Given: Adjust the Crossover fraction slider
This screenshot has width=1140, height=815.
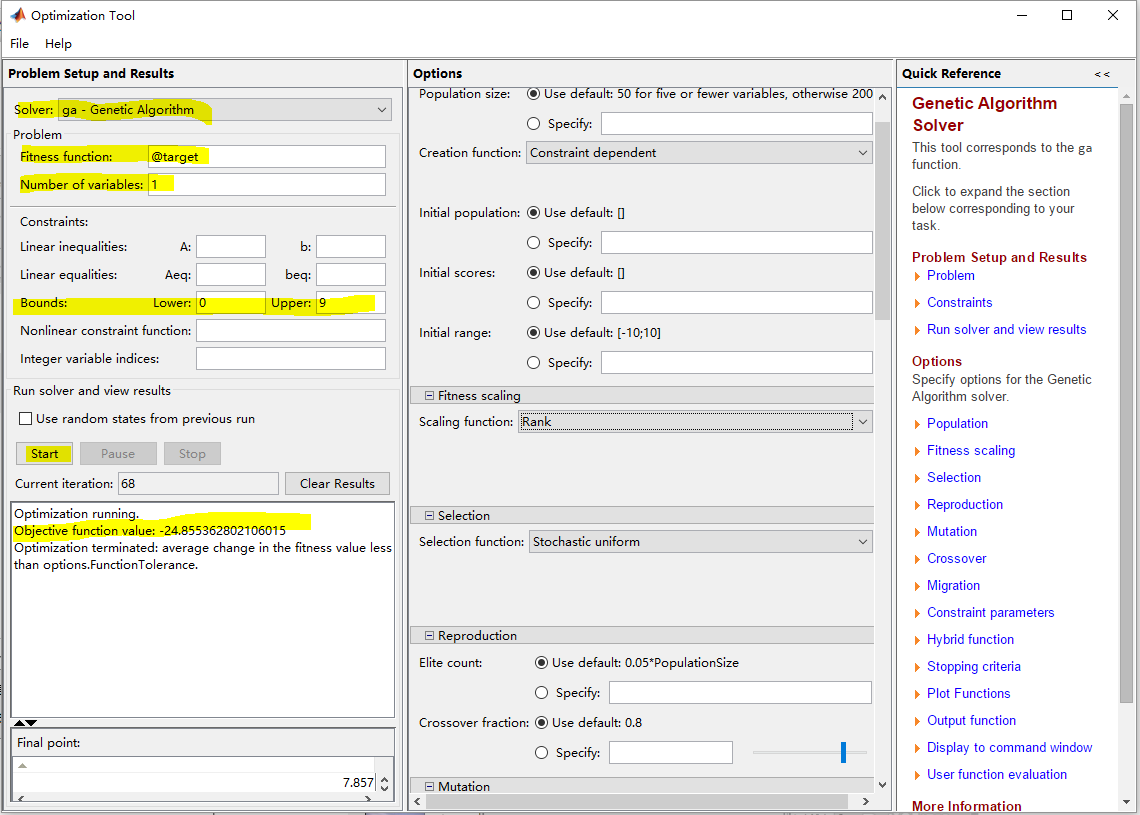Looking at the screenshot, I should point(843,752).
